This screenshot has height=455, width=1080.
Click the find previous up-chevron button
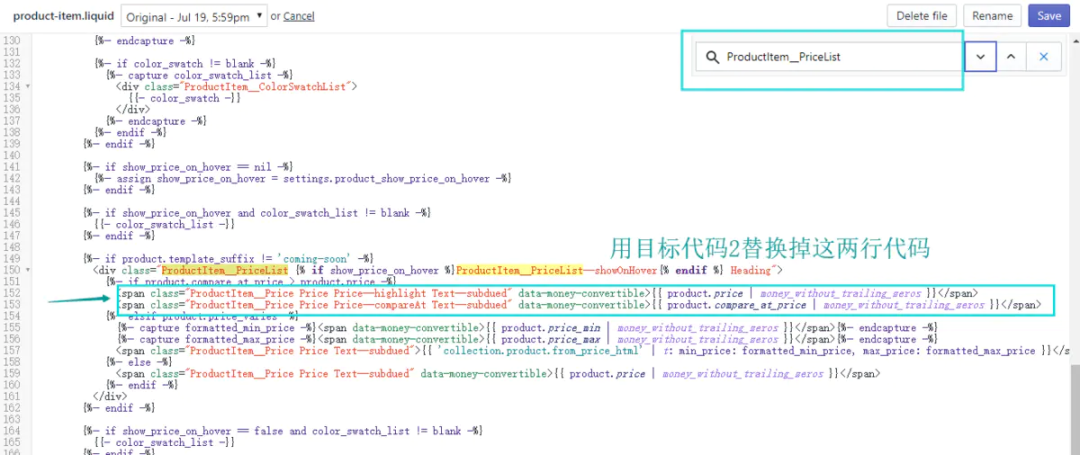(1011, 57)
